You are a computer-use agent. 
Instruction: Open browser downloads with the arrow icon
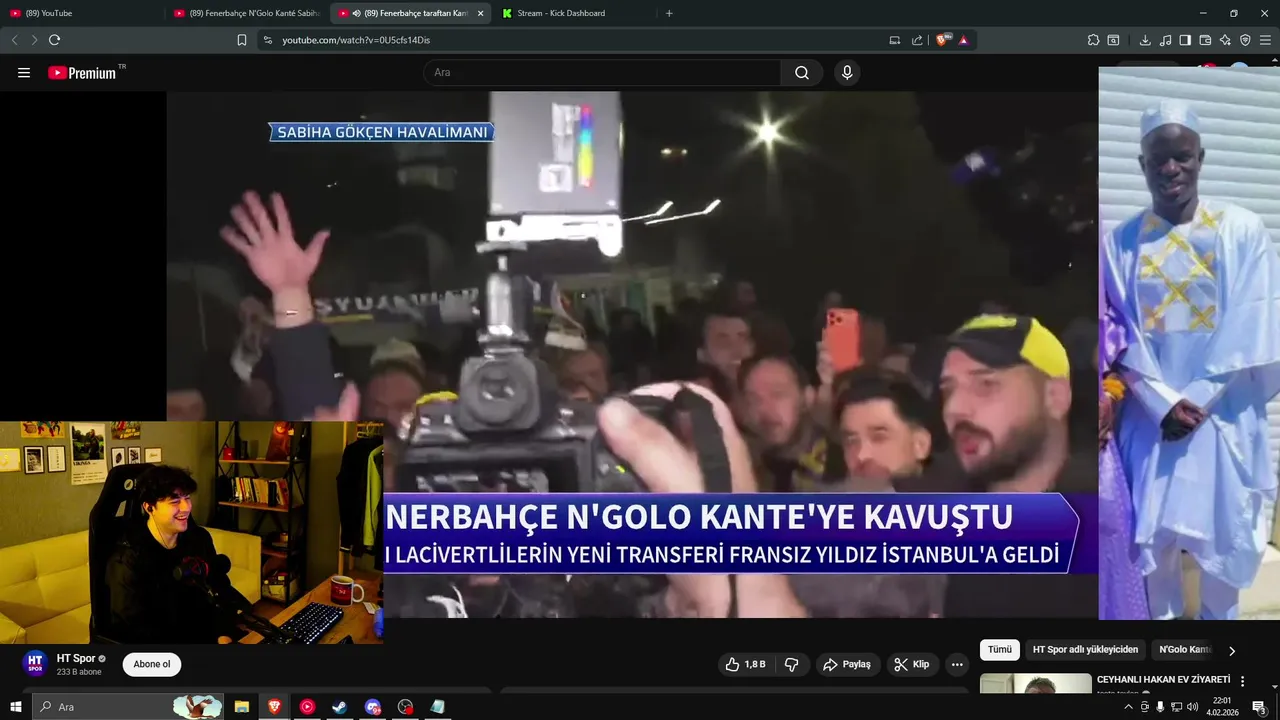pyautogui.click(x=1145, y=40)
